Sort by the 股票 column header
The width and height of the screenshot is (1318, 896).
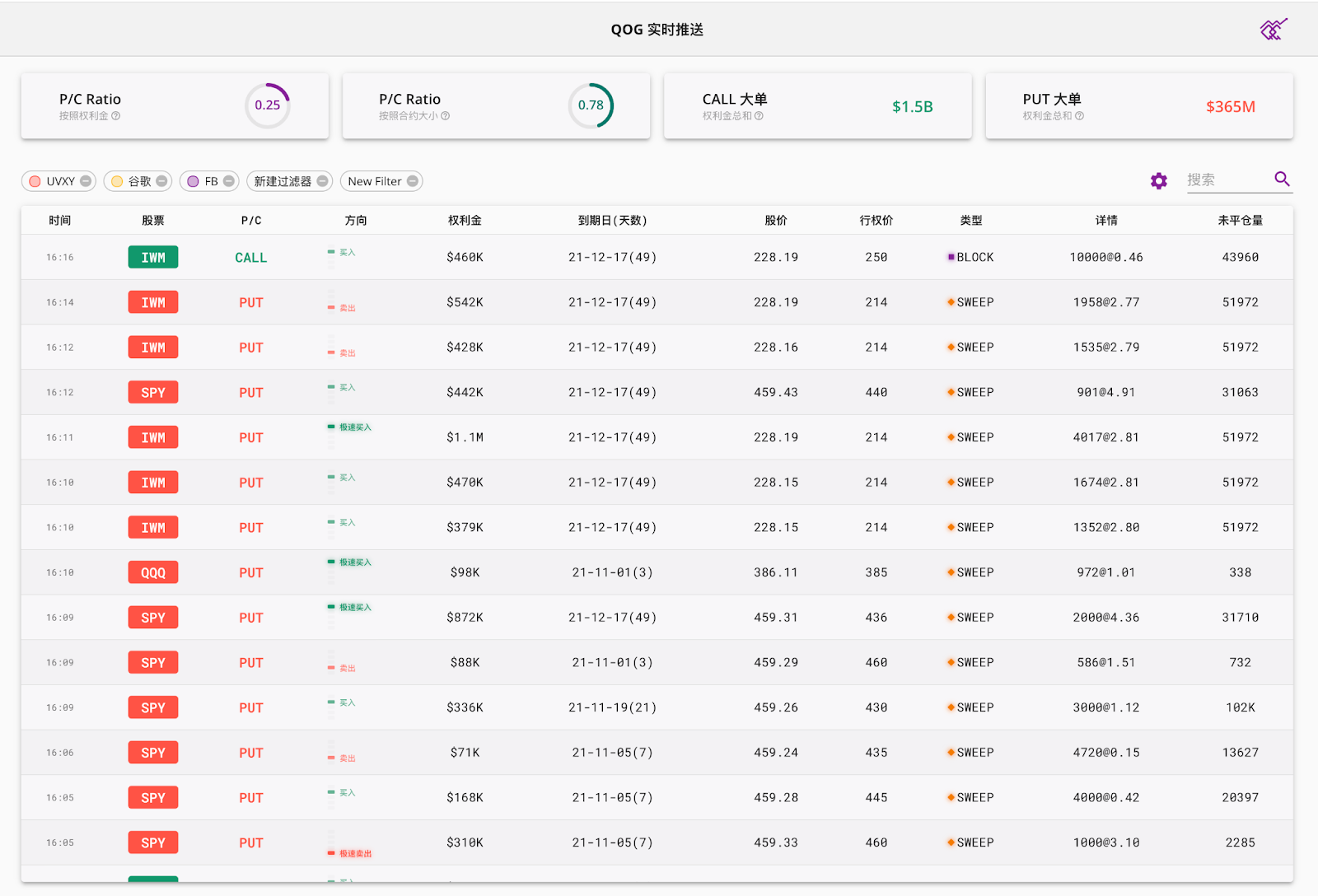point(153,220)
